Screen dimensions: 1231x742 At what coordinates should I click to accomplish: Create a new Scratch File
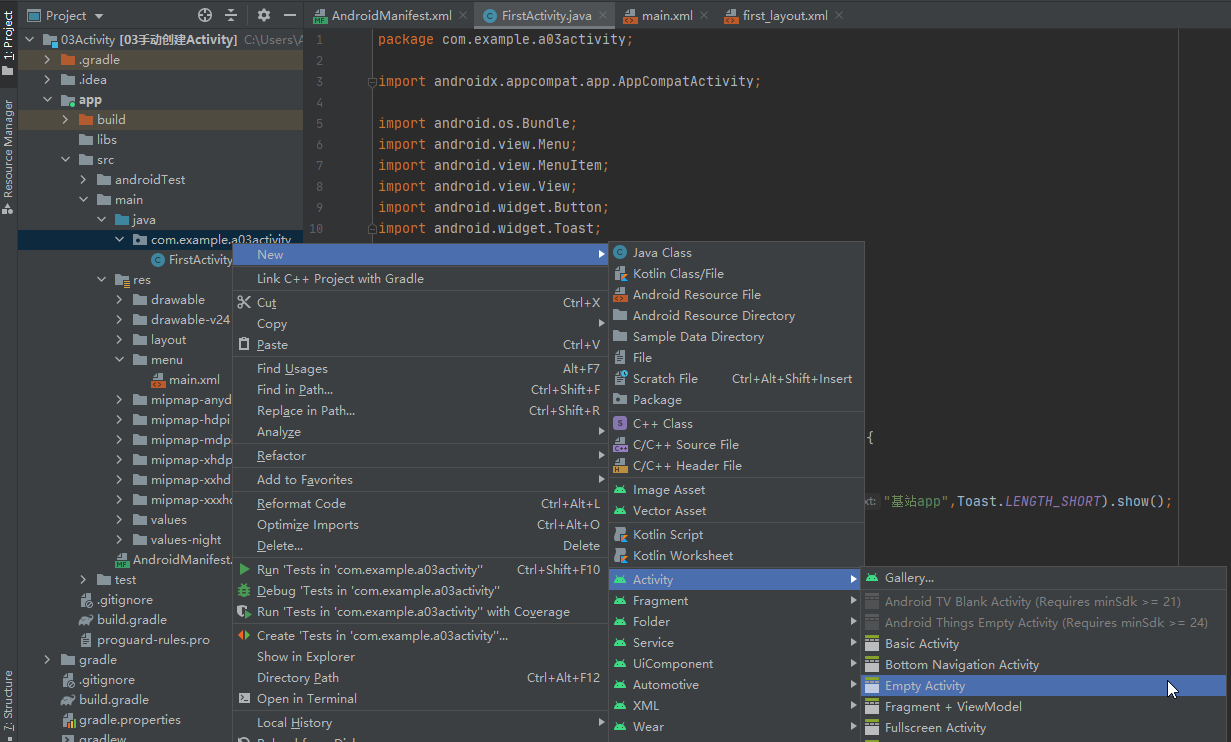(x=736, y=379)
